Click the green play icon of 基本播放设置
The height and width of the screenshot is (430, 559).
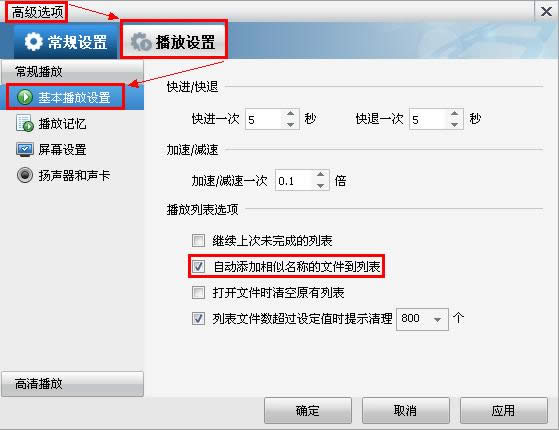(25, 97)
